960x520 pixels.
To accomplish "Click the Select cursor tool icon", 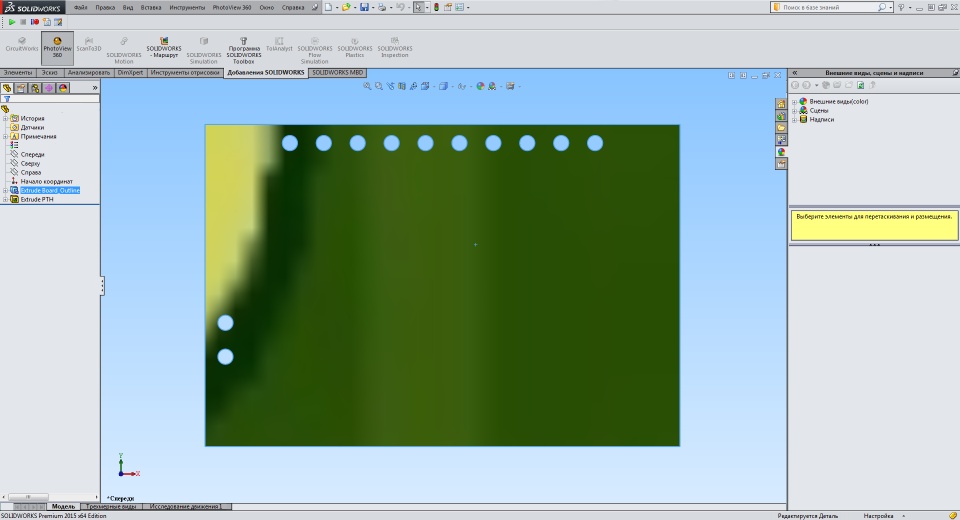I will (x=418, y=7).
